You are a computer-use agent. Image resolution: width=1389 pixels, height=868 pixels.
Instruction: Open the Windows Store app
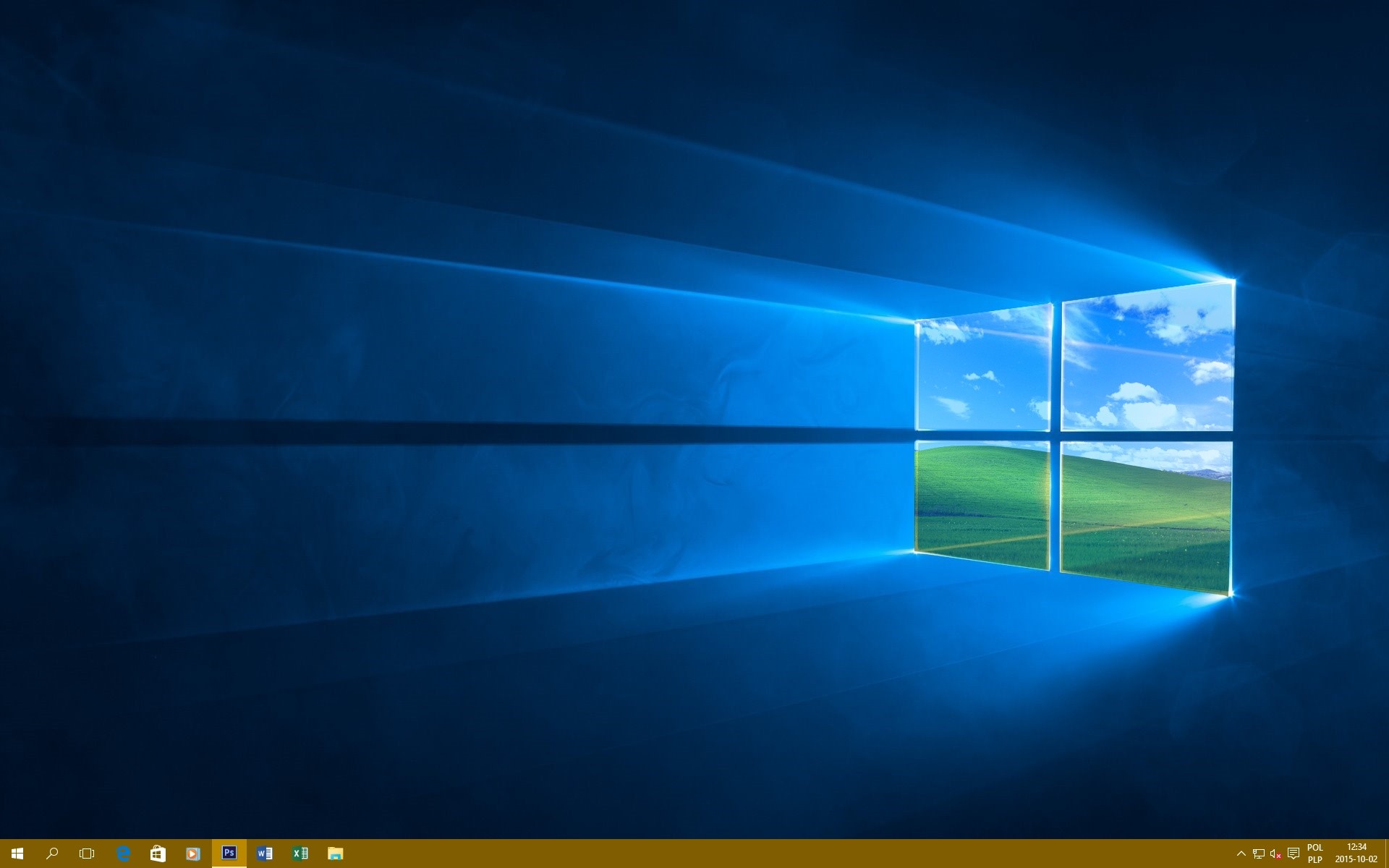[x=158, y=854]
